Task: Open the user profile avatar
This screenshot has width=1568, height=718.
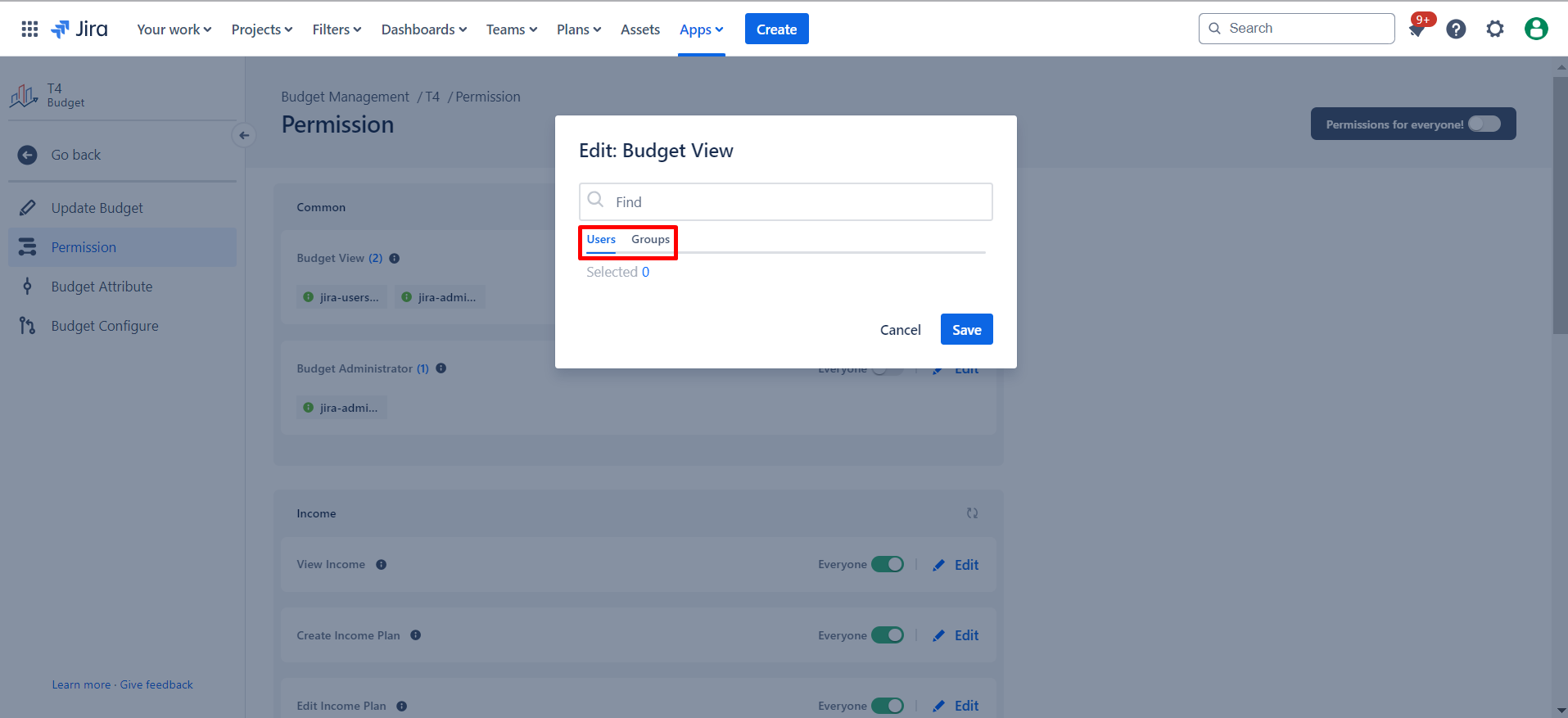Action: click(1536, 29)
